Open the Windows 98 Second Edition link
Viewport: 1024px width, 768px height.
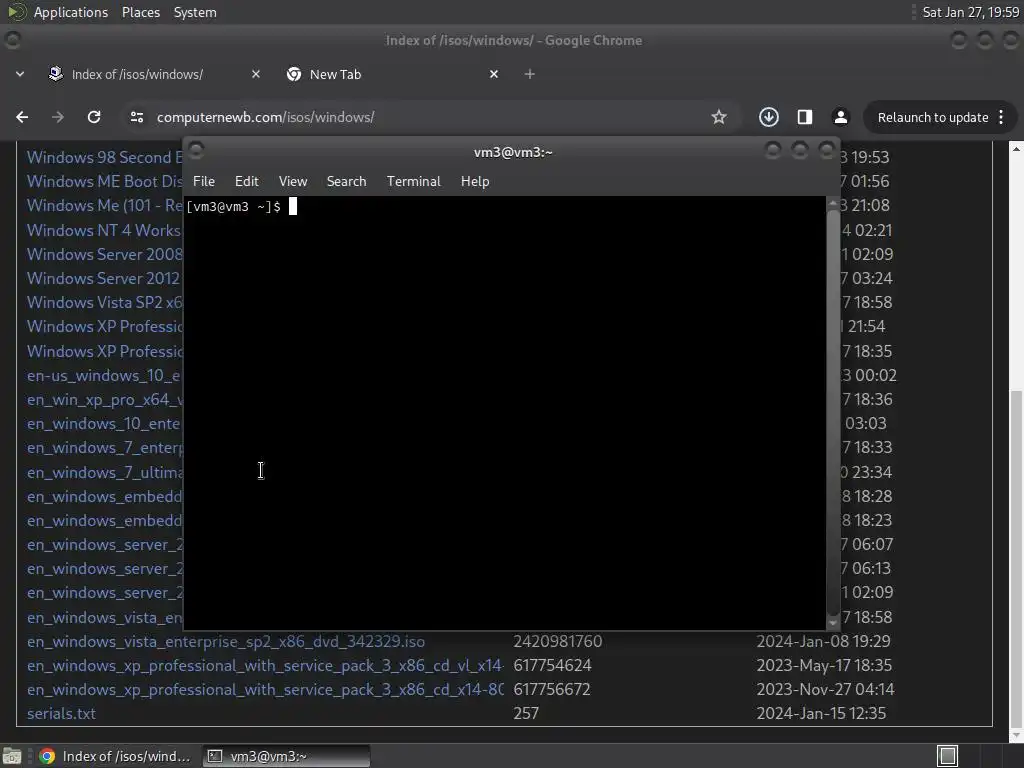[x=104, y=157]
